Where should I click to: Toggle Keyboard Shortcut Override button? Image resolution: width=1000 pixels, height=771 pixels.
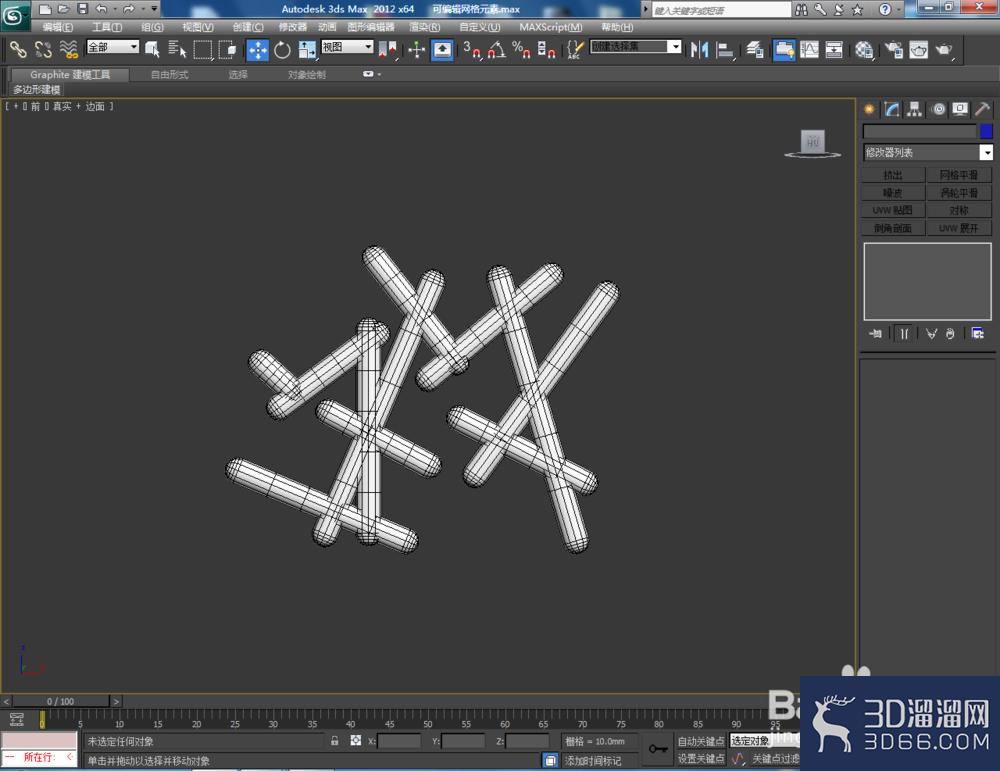[442, 49]
